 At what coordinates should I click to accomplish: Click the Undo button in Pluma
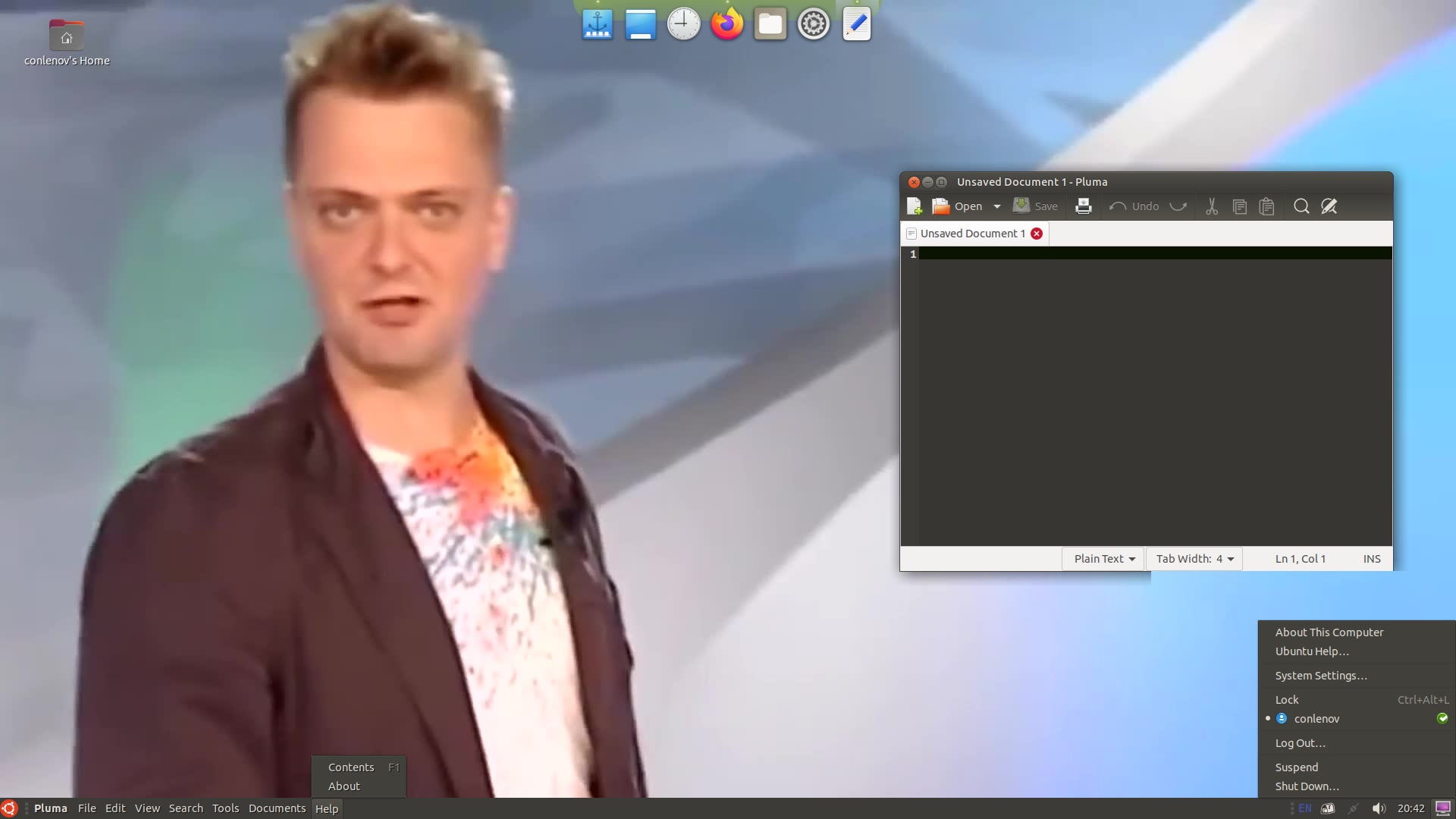(x=1134, y=206)
